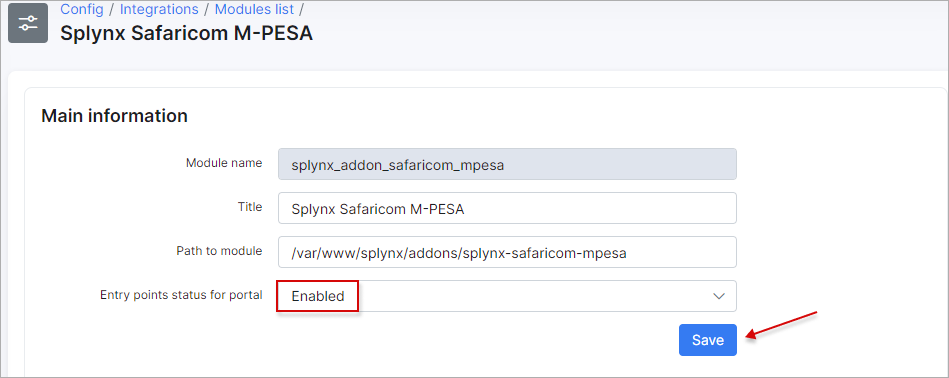The width and height of the screenshot is (949, 378).
Task: Save the module settings
Action: 708,340
